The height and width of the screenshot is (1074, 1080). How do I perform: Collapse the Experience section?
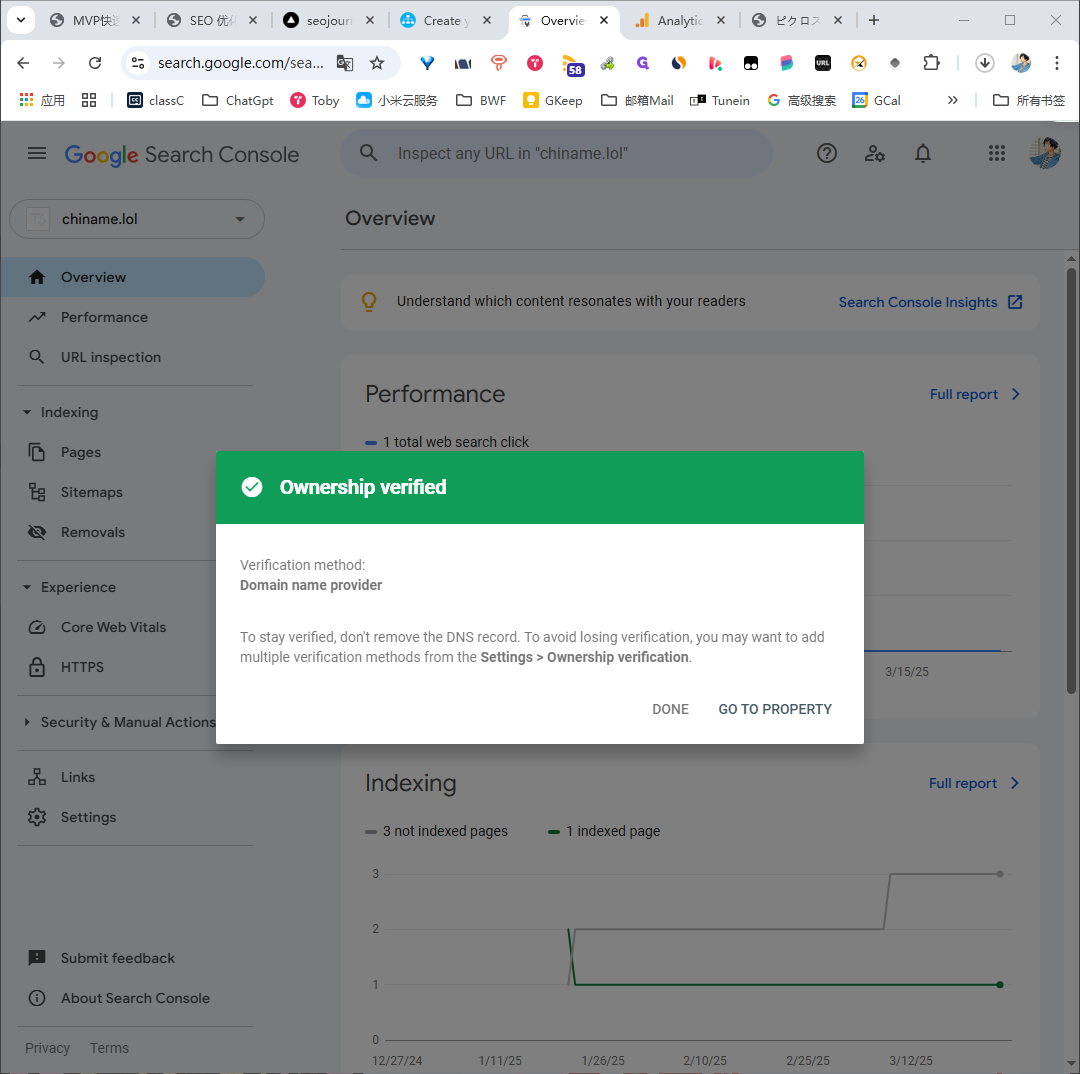(x=70, y=587)
